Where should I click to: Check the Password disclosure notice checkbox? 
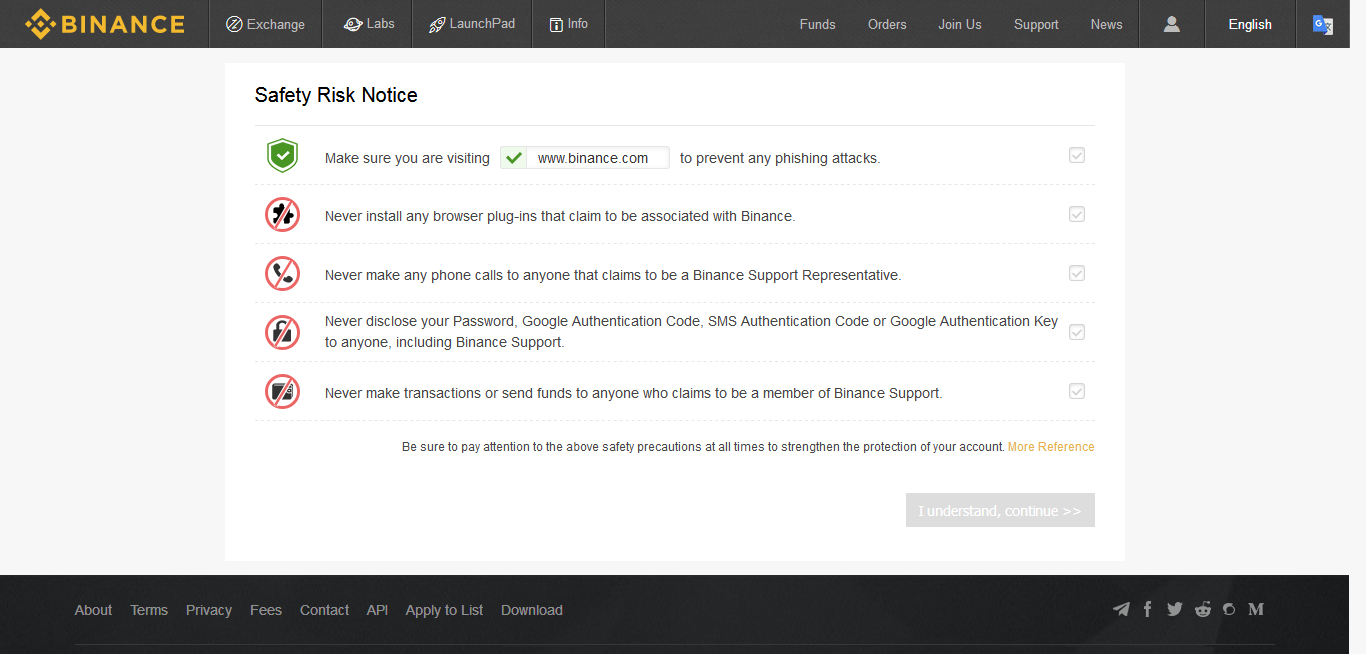(1077, 332)
